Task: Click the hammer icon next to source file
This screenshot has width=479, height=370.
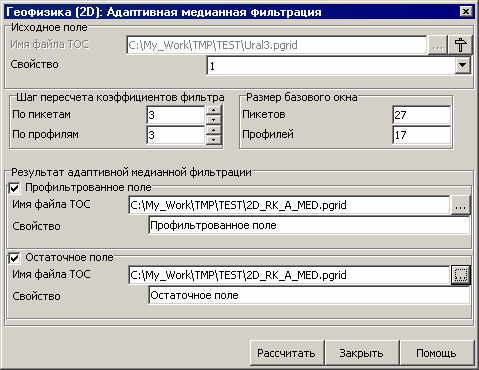Action: [461, 45]
